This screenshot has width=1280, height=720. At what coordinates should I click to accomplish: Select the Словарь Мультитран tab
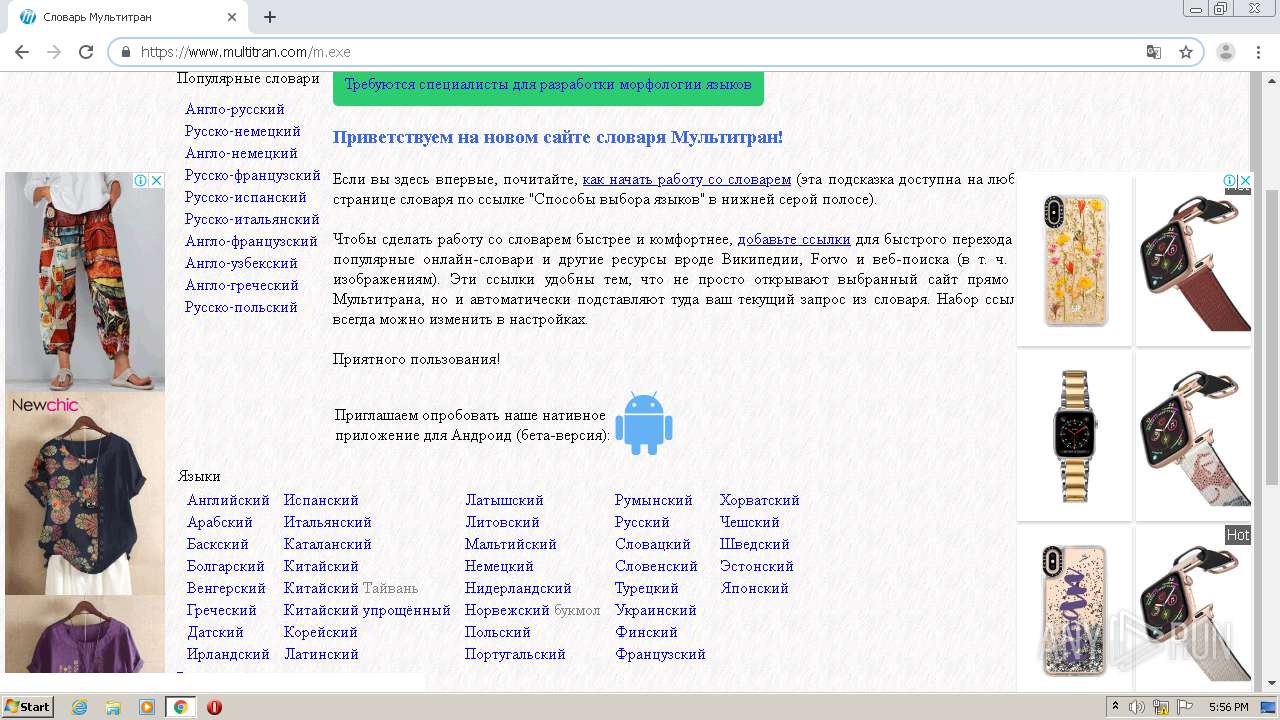tap(128, 17)
